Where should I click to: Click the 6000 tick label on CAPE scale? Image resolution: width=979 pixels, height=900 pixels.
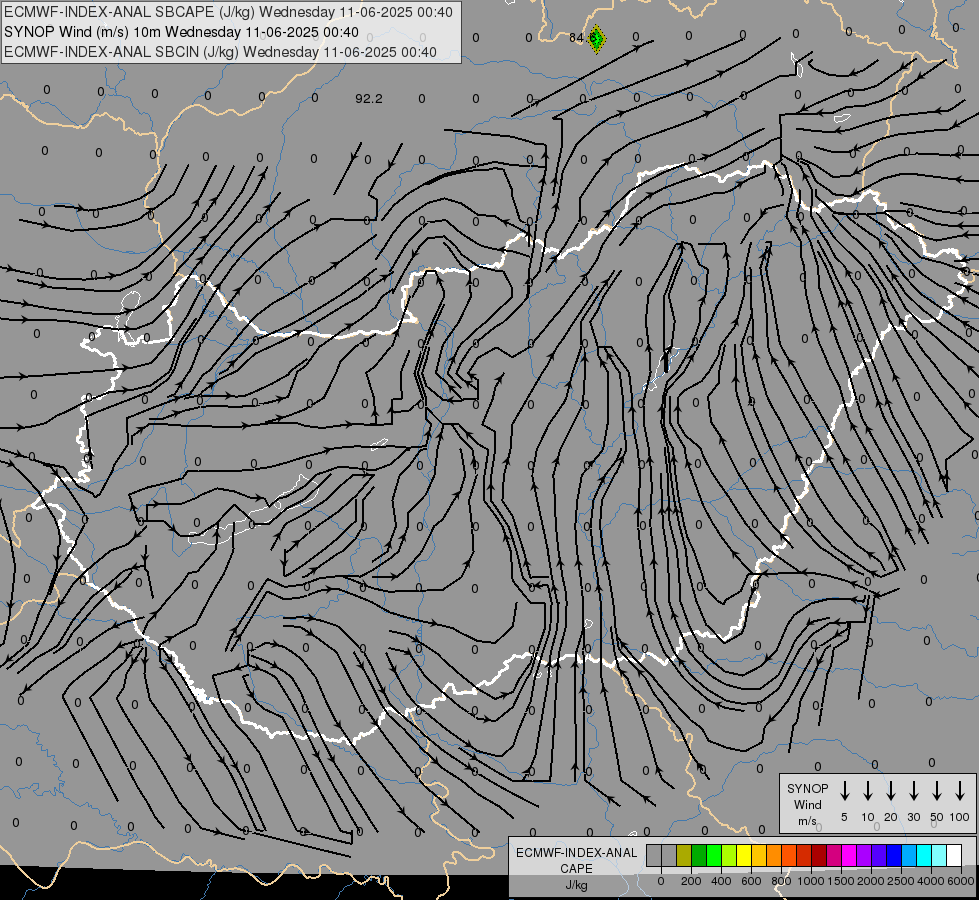[961, 881]
